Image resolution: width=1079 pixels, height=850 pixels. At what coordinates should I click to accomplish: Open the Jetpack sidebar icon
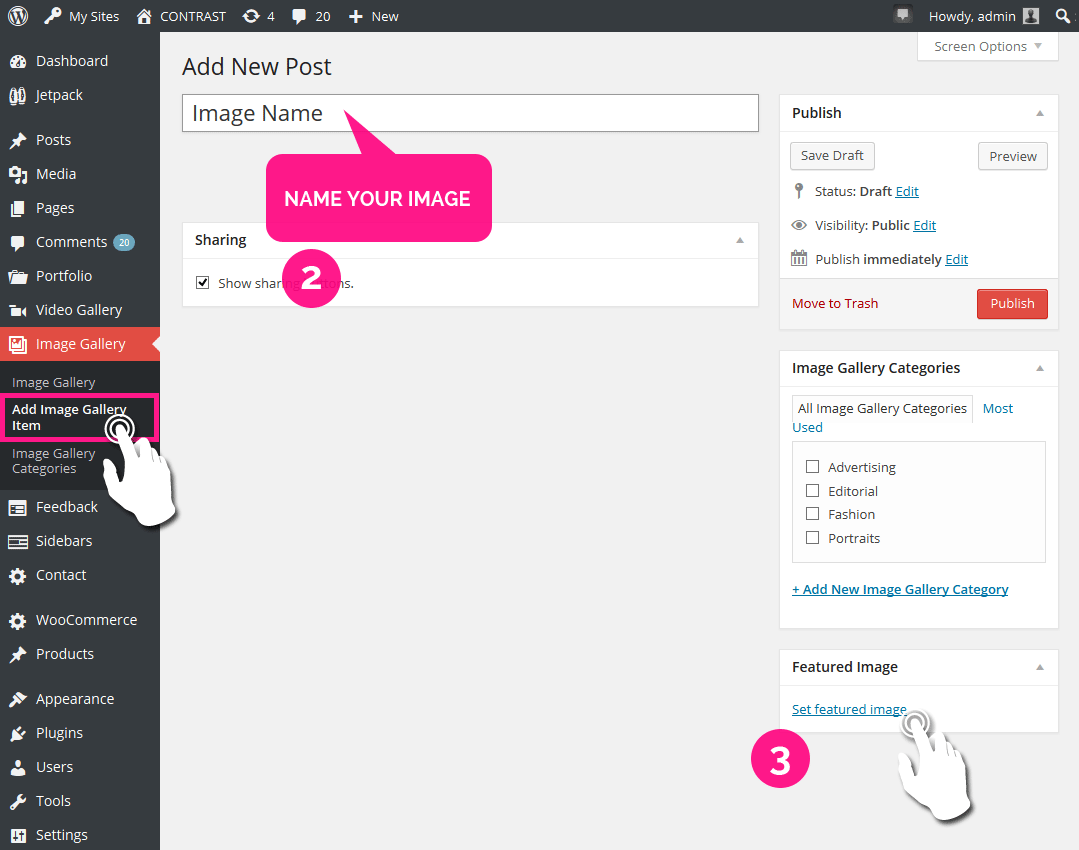coord(18,95)
